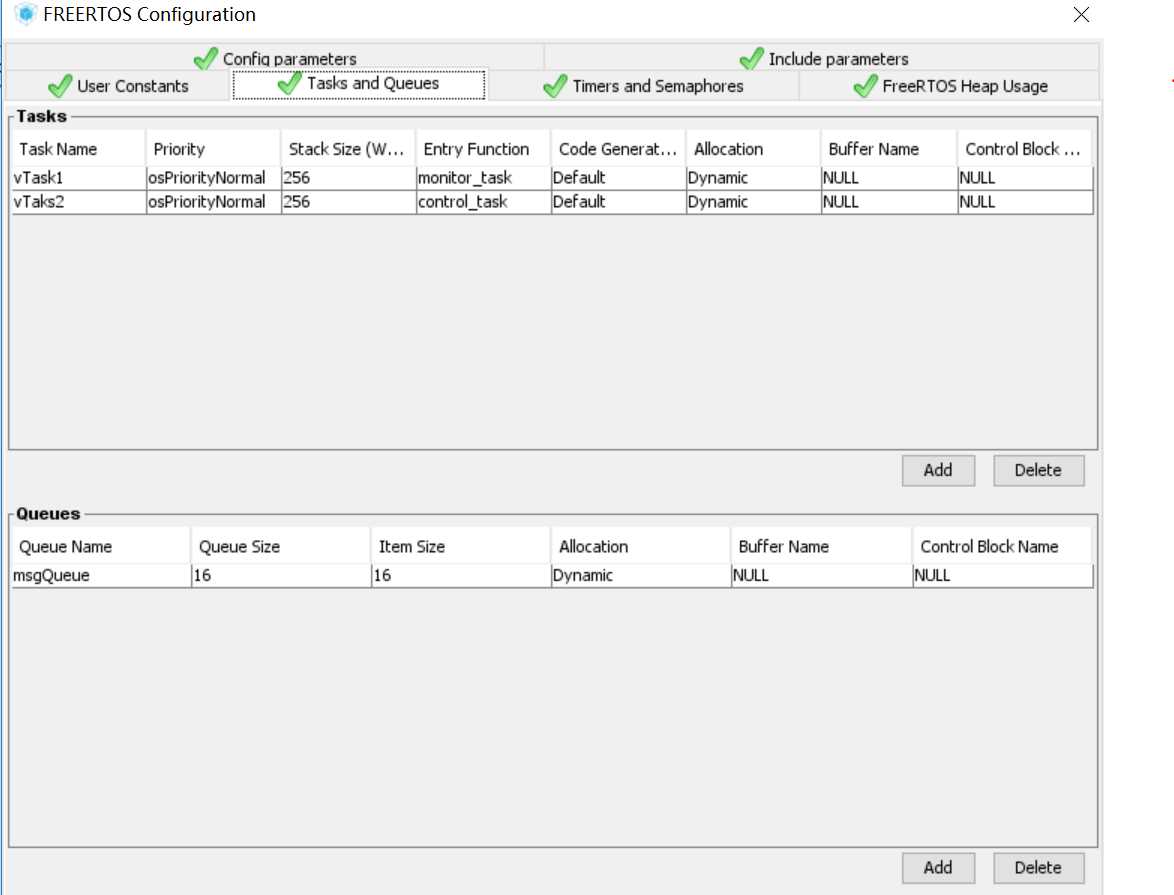The width and height of the screenshot is (1174, 895).
Task: Close the FREERTOS Configuration dialog
Action: (x=1080, y=15)
